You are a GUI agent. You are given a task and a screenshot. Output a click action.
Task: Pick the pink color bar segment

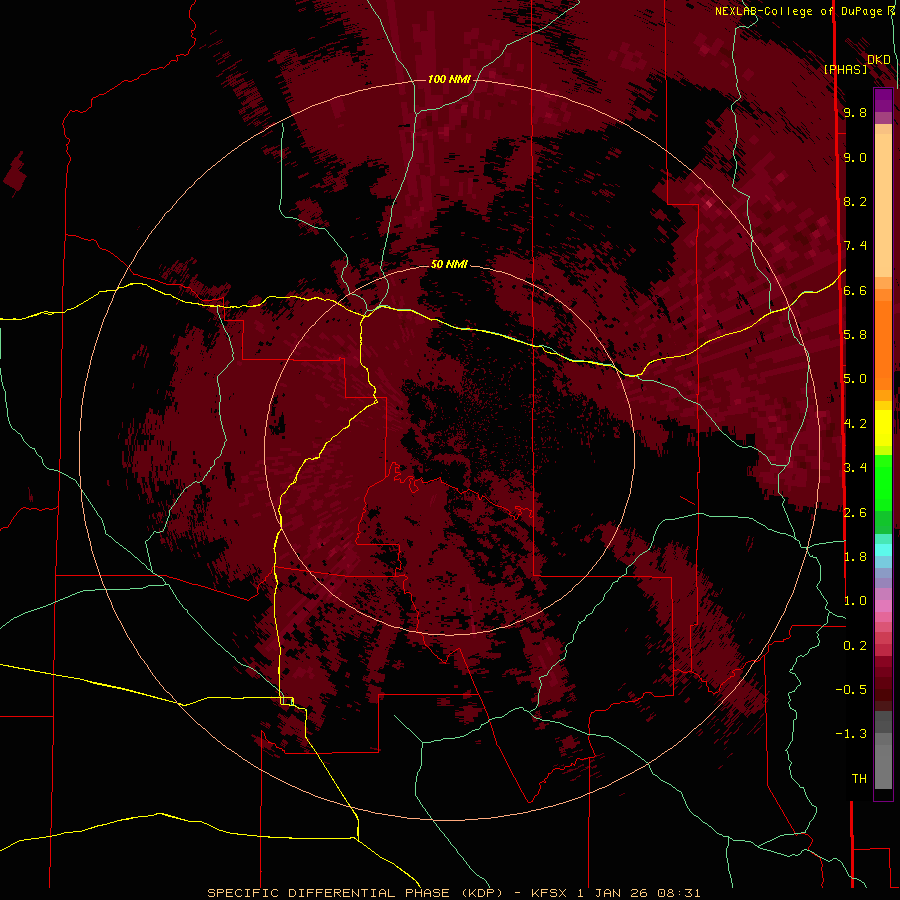tap(883, 605)
